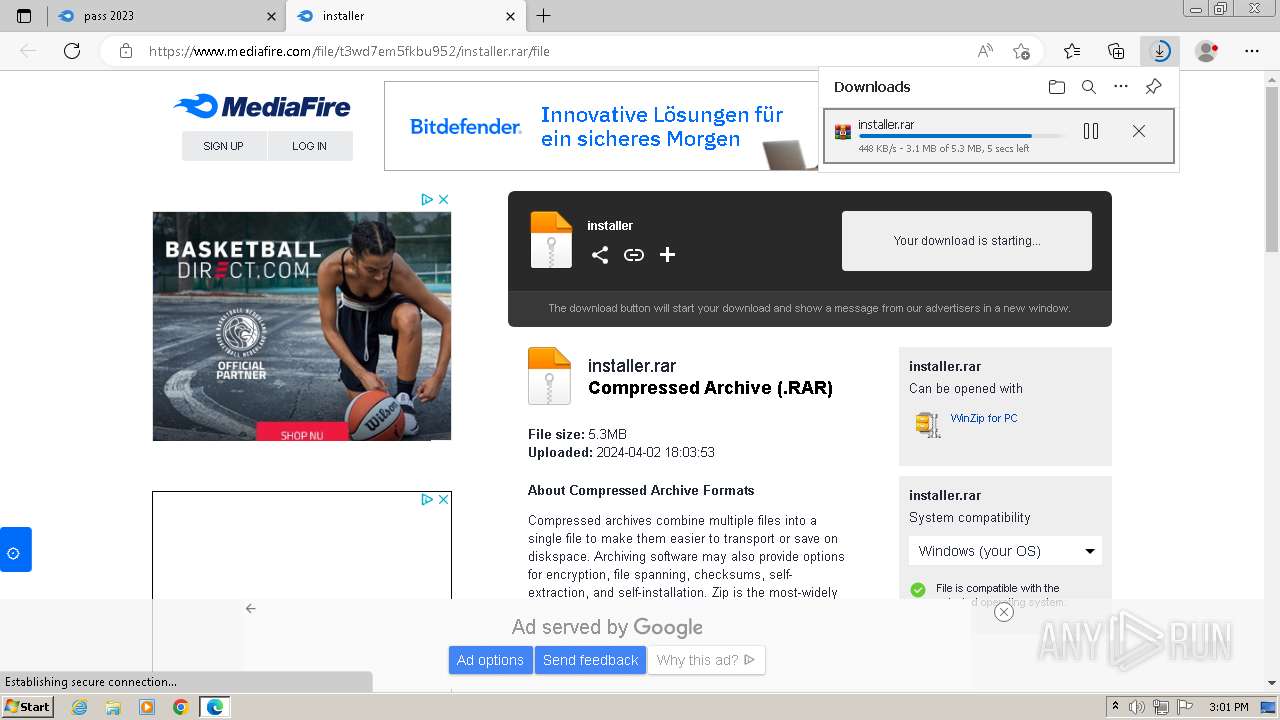
Task: Reload the current page
Action: (x=72, y=51)
